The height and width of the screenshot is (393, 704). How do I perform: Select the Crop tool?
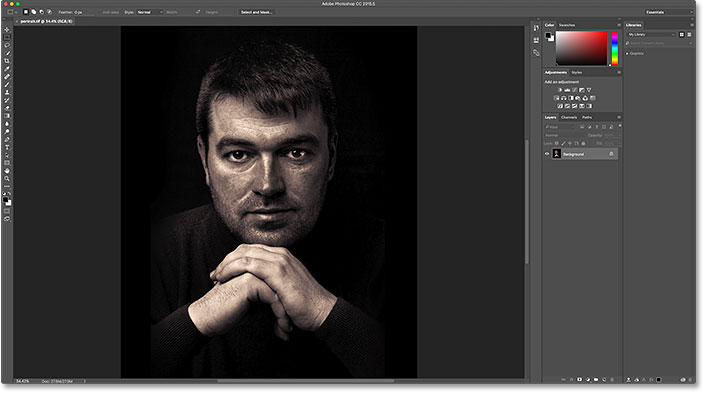7,61
